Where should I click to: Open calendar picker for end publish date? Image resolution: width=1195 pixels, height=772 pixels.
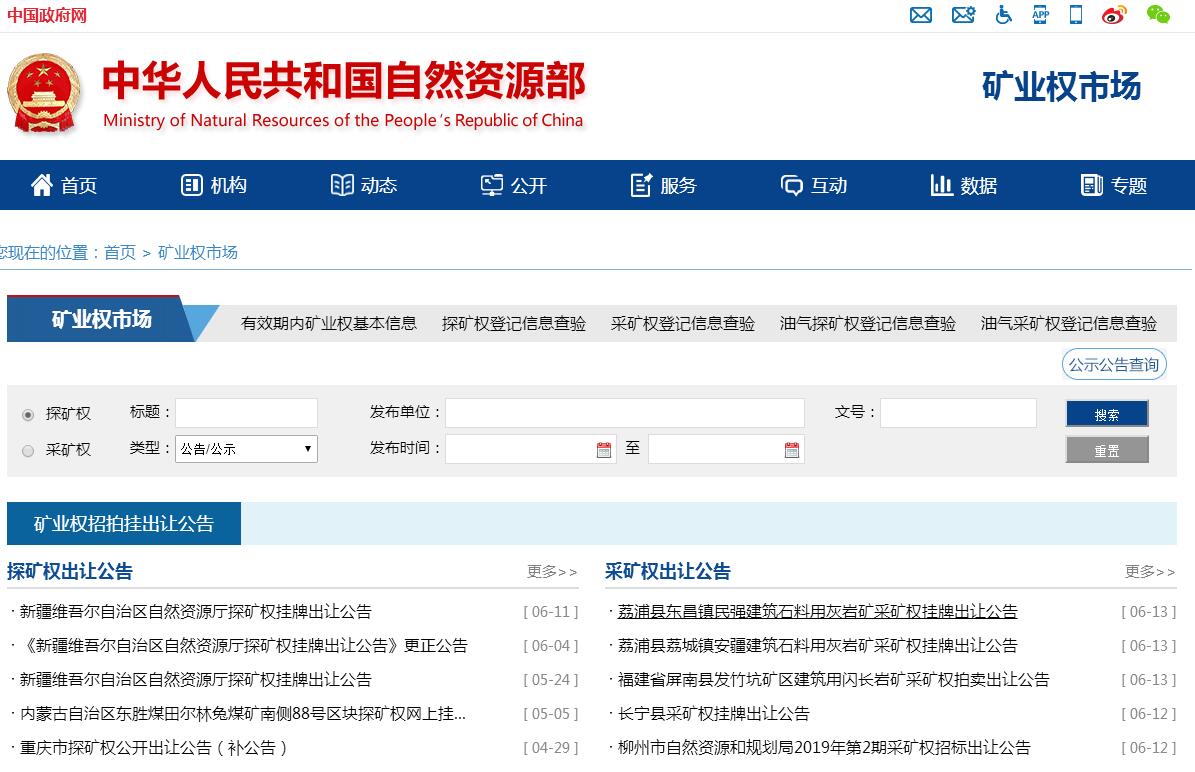(x=792, y=450)
